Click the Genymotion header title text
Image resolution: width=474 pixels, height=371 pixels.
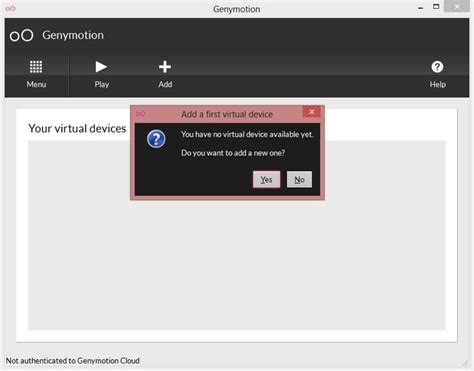(73, 35)
